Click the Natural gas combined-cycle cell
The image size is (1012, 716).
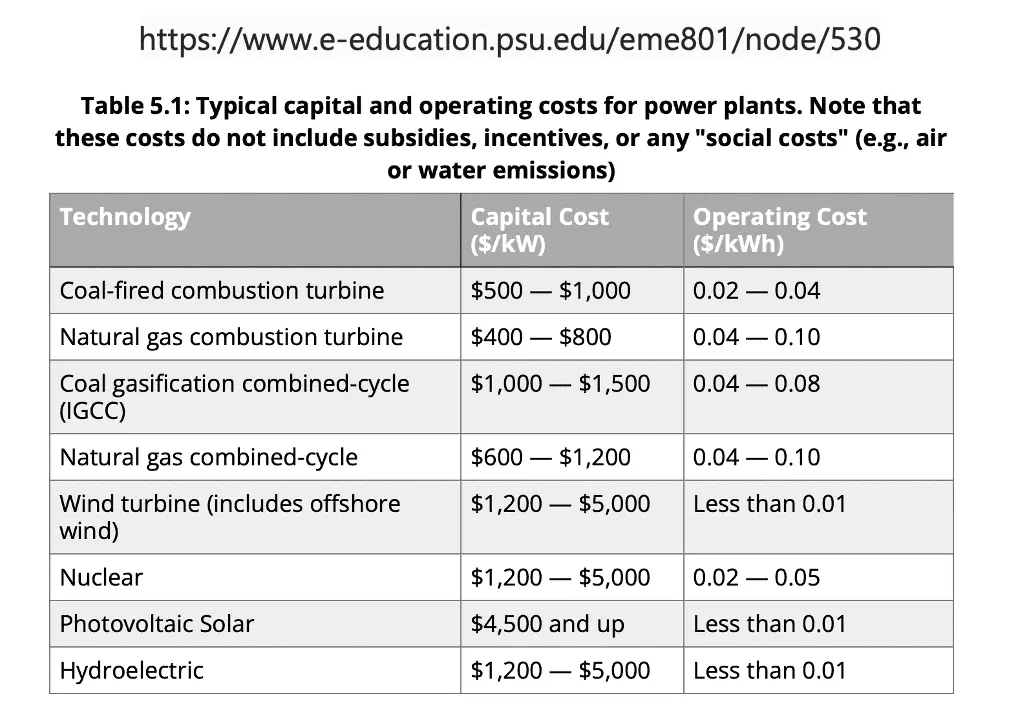(208, 457)
